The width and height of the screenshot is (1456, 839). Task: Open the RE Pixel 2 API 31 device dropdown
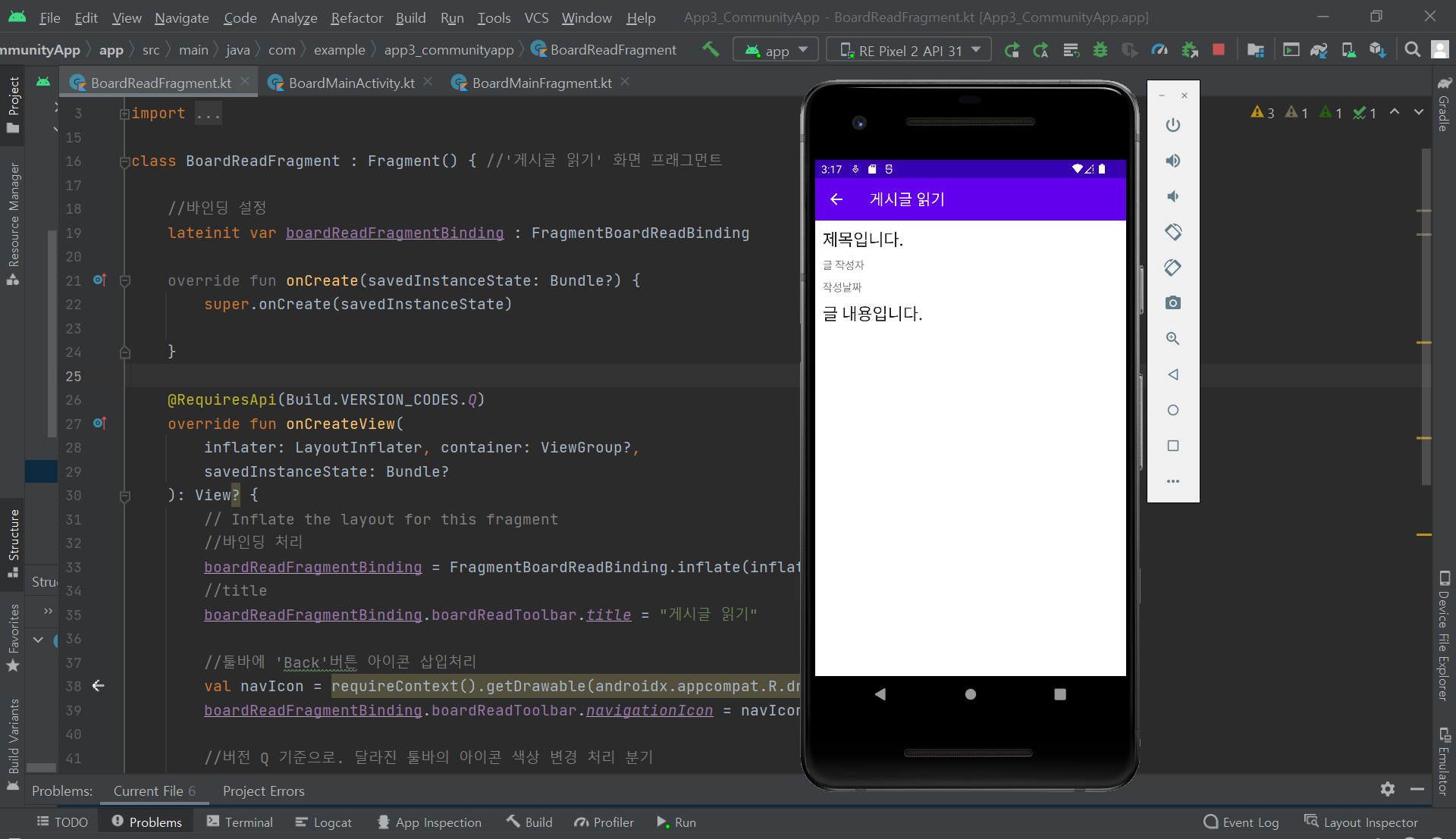[x=909, y=50]
